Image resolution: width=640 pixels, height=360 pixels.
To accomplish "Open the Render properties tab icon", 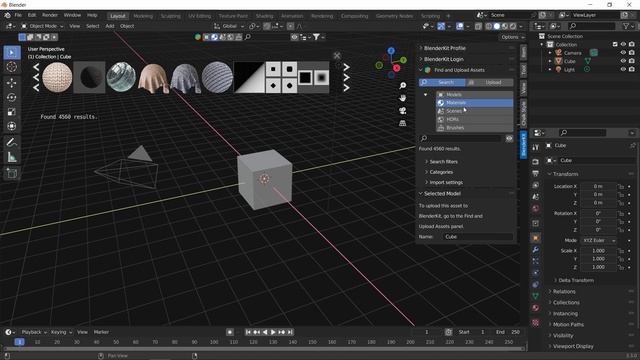I will [536, 162].
